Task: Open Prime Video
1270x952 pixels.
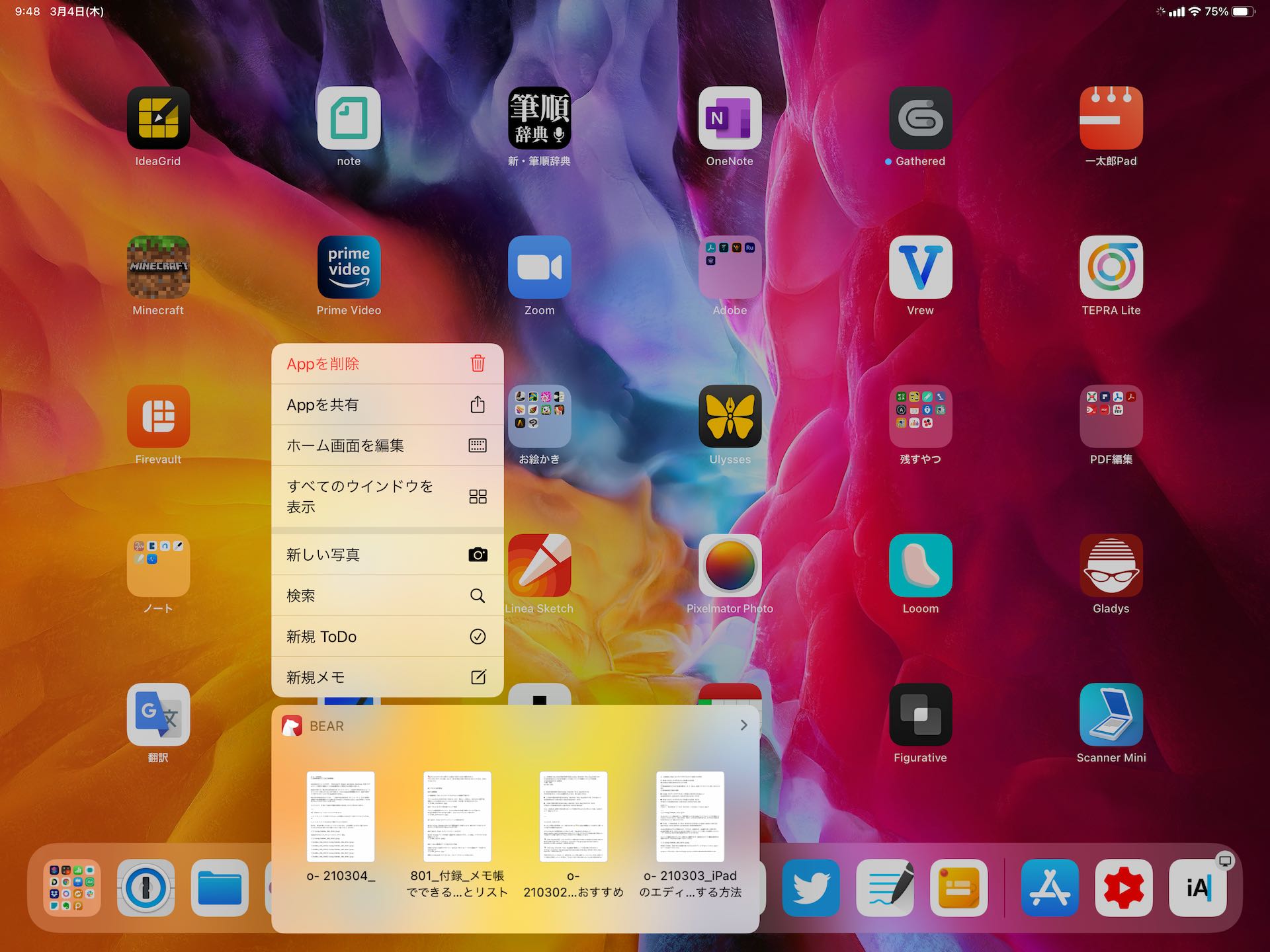Action: coord(349,267)
